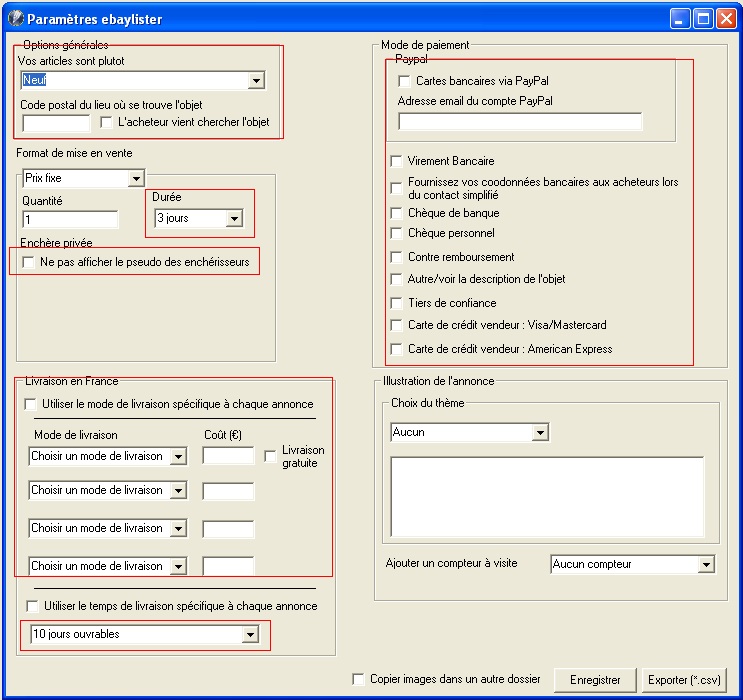This screenshot has width=743, height=700.
Task: Check 'Copier images dans un autre dossier'
Action: pyautogui.click(x=359, y=679)
